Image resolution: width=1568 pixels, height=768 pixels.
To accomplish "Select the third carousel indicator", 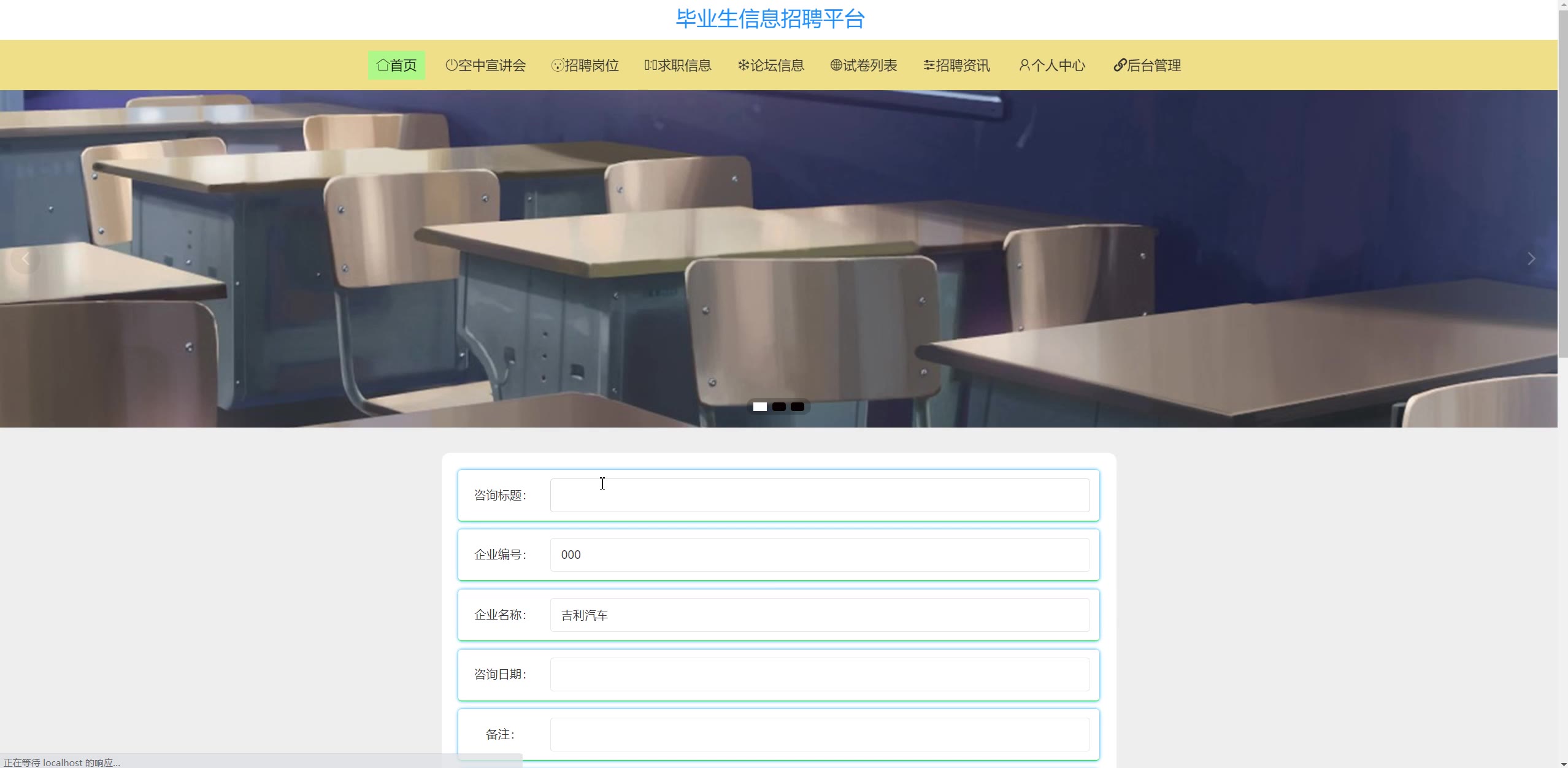I will [797, 407].
